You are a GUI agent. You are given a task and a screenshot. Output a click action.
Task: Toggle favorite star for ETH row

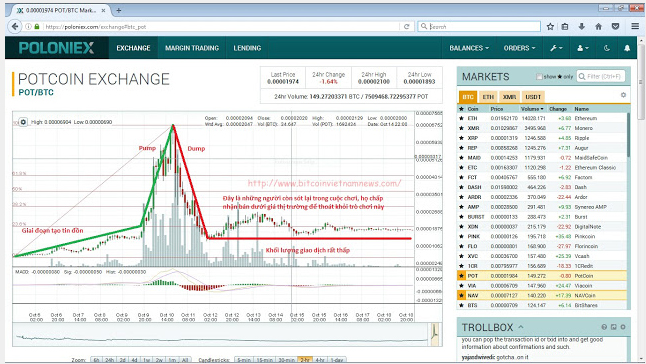pyautogui.click(x=461, y=118)
